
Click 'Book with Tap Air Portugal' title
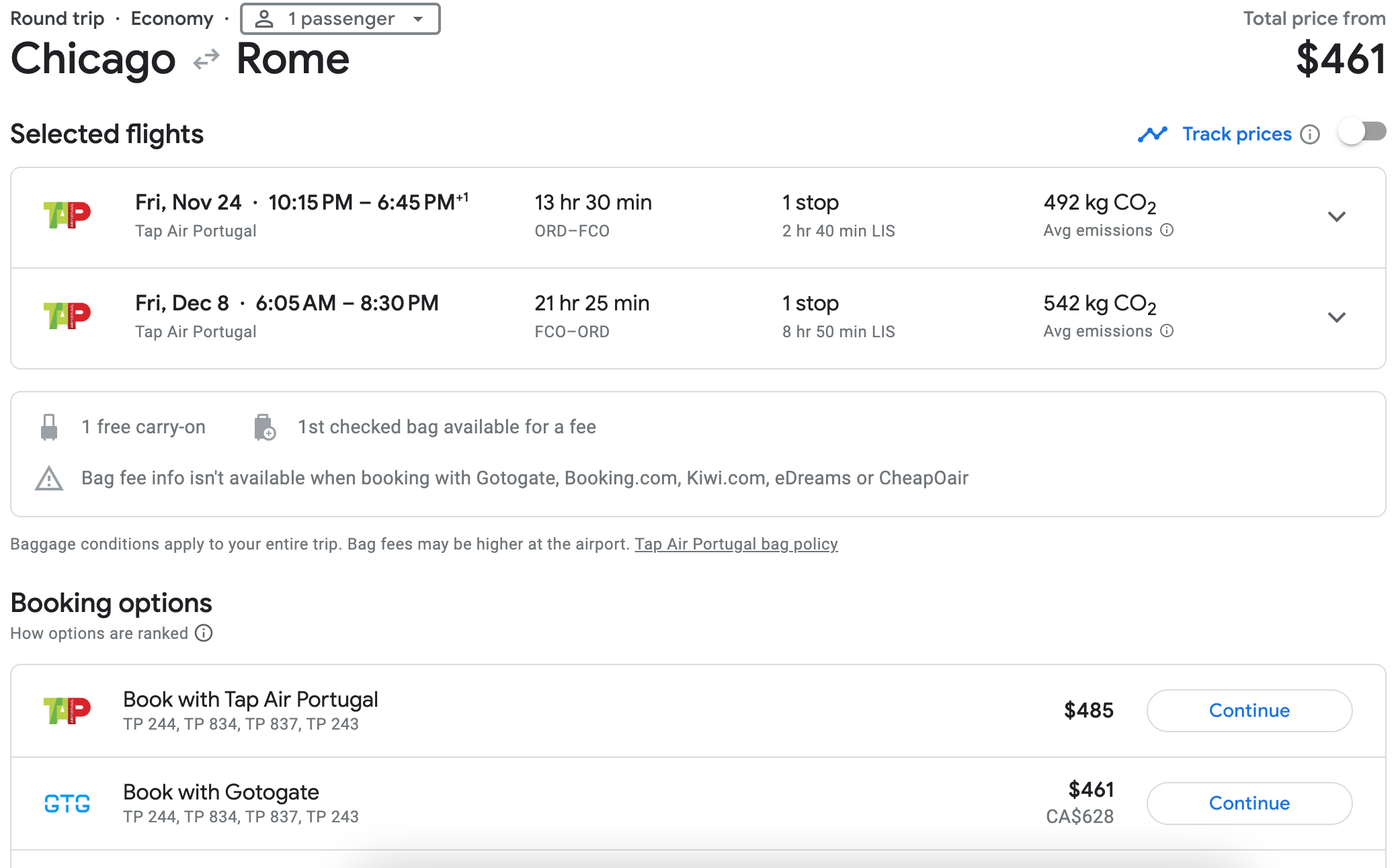pyautogui.click(x=251, y=699)
